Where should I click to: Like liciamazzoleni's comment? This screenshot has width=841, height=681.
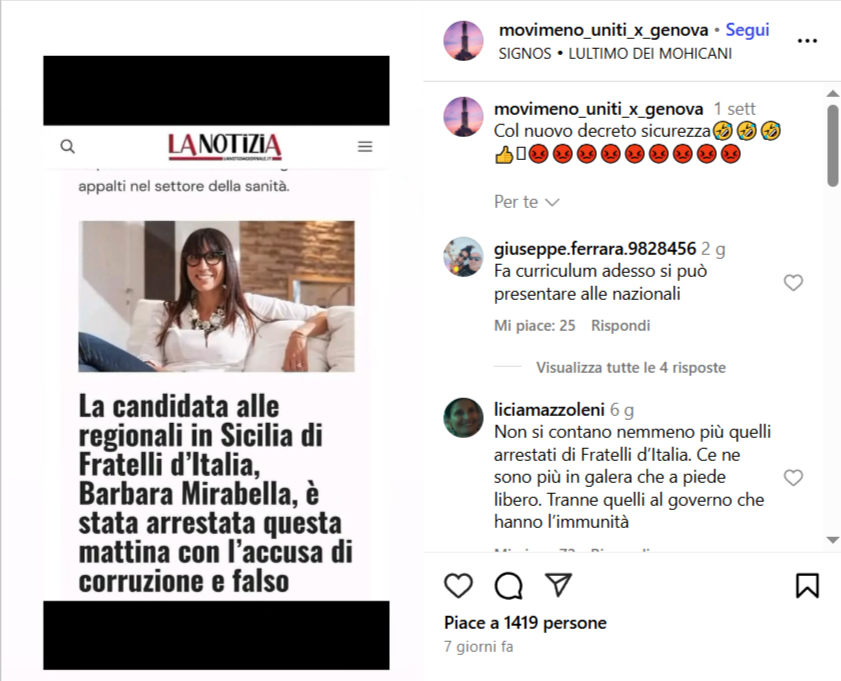pyautogui.click(x=793, y=477)
